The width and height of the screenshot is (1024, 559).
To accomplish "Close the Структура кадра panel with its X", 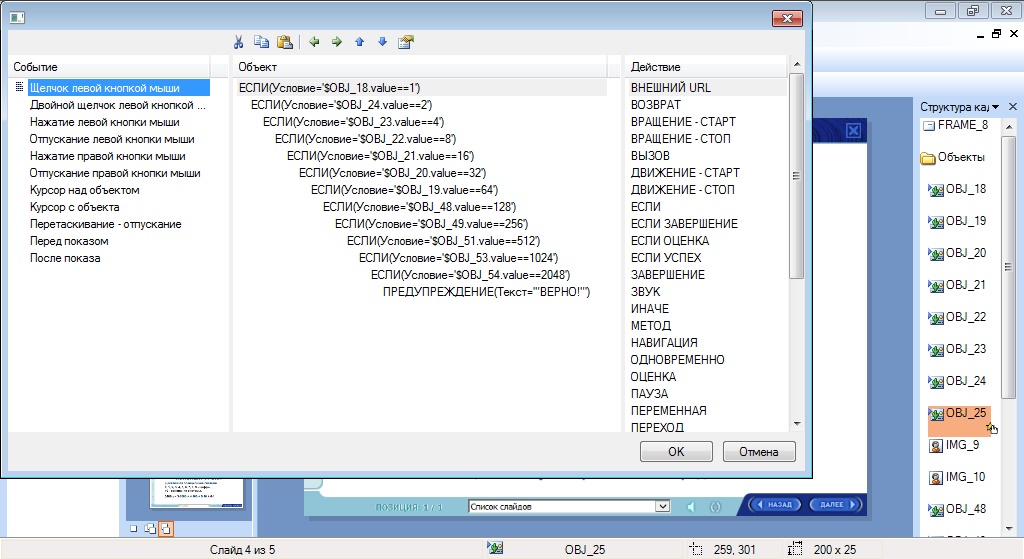I will [x=1013, y=106].
